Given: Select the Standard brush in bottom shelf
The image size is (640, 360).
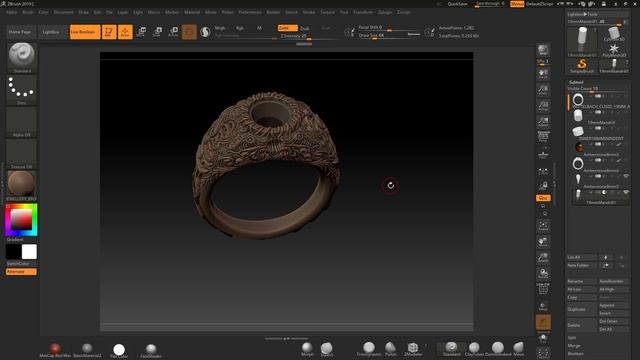Looking at the screenshot, I should click(x=451, y=349).
